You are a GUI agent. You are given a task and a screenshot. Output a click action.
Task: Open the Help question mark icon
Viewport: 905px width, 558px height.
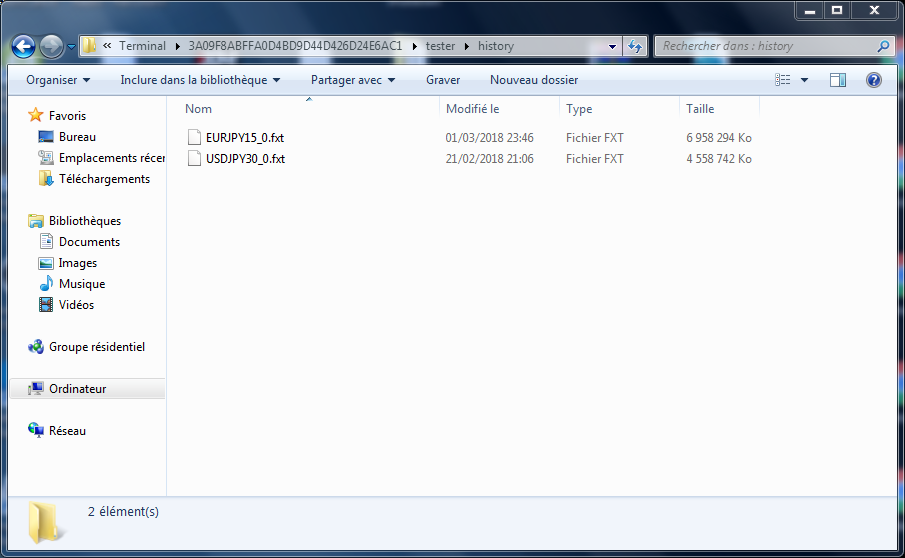[x=873, y=80]
